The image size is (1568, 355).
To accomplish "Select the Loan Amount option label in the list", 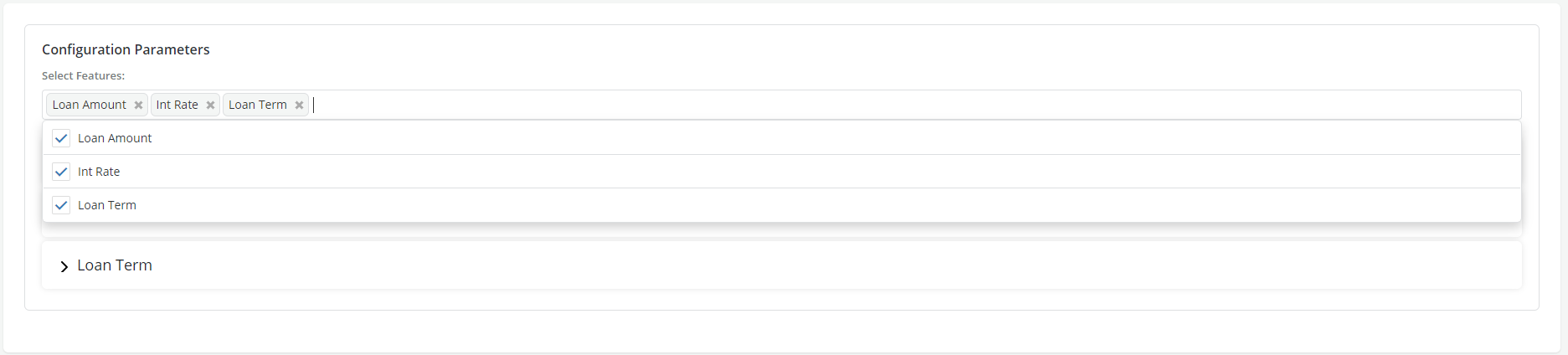I will tap(115, 138).
